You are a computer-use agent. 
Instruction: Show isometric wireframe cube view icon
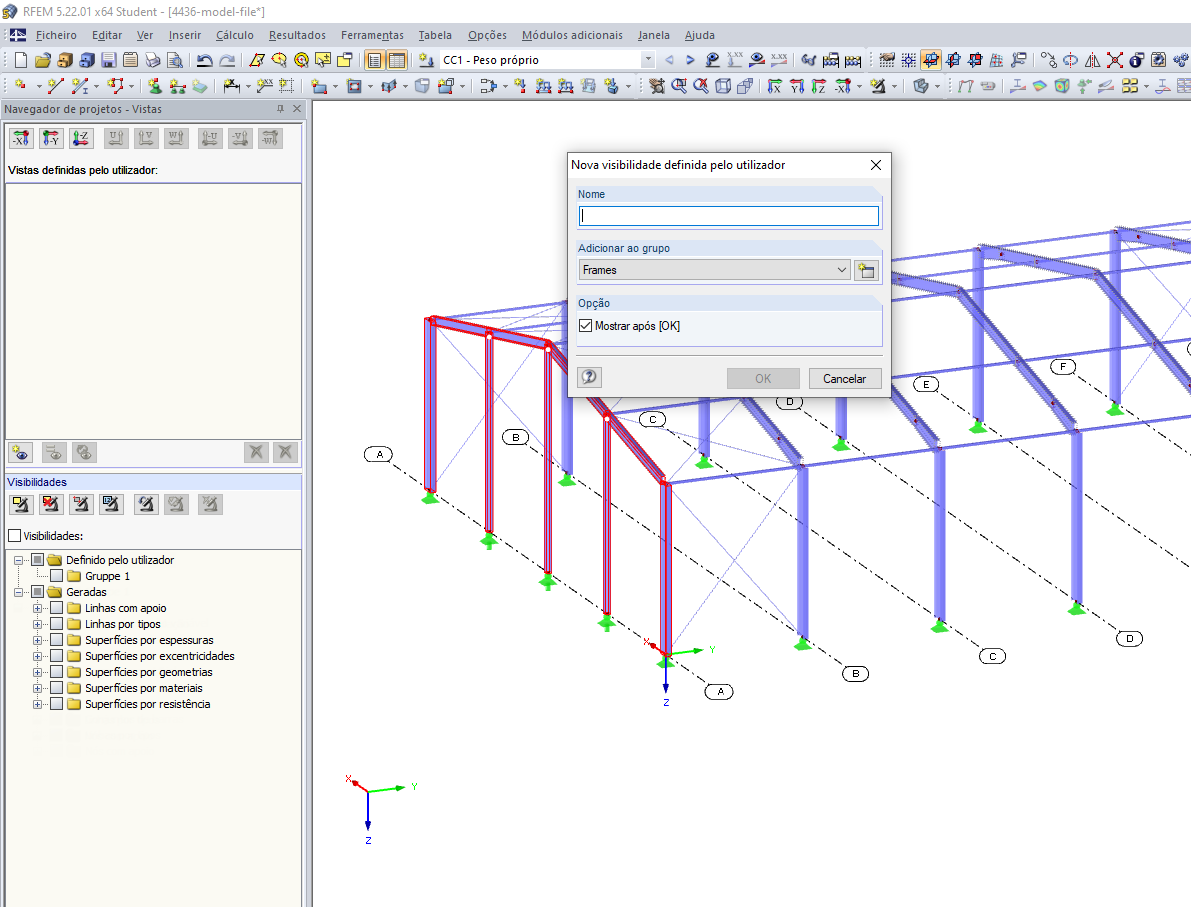[723, 86]
